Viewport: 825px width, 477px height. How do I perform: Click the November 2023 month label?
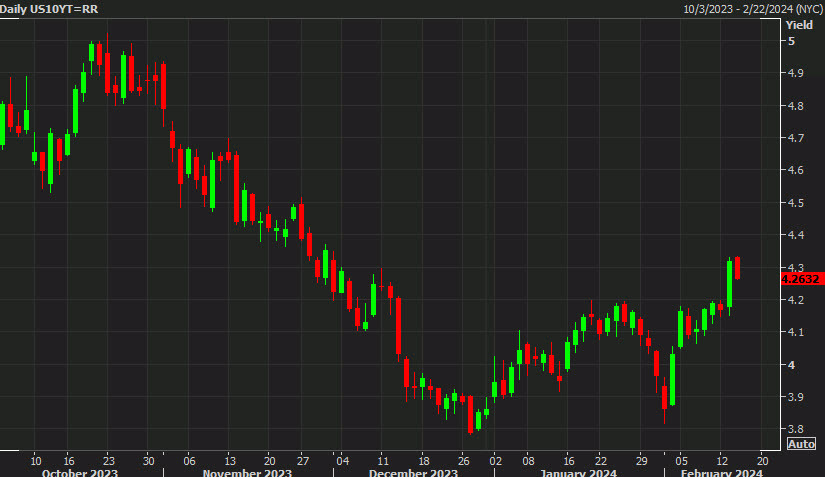coord(247,472)
